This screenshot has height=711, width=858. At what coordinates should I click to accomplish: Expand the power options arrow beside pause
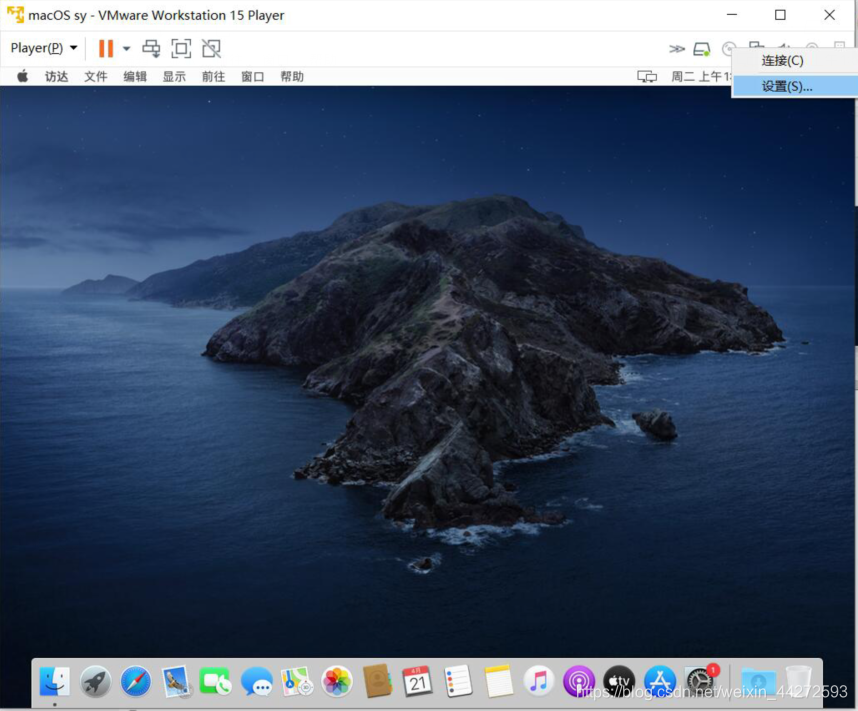(127, 48)
